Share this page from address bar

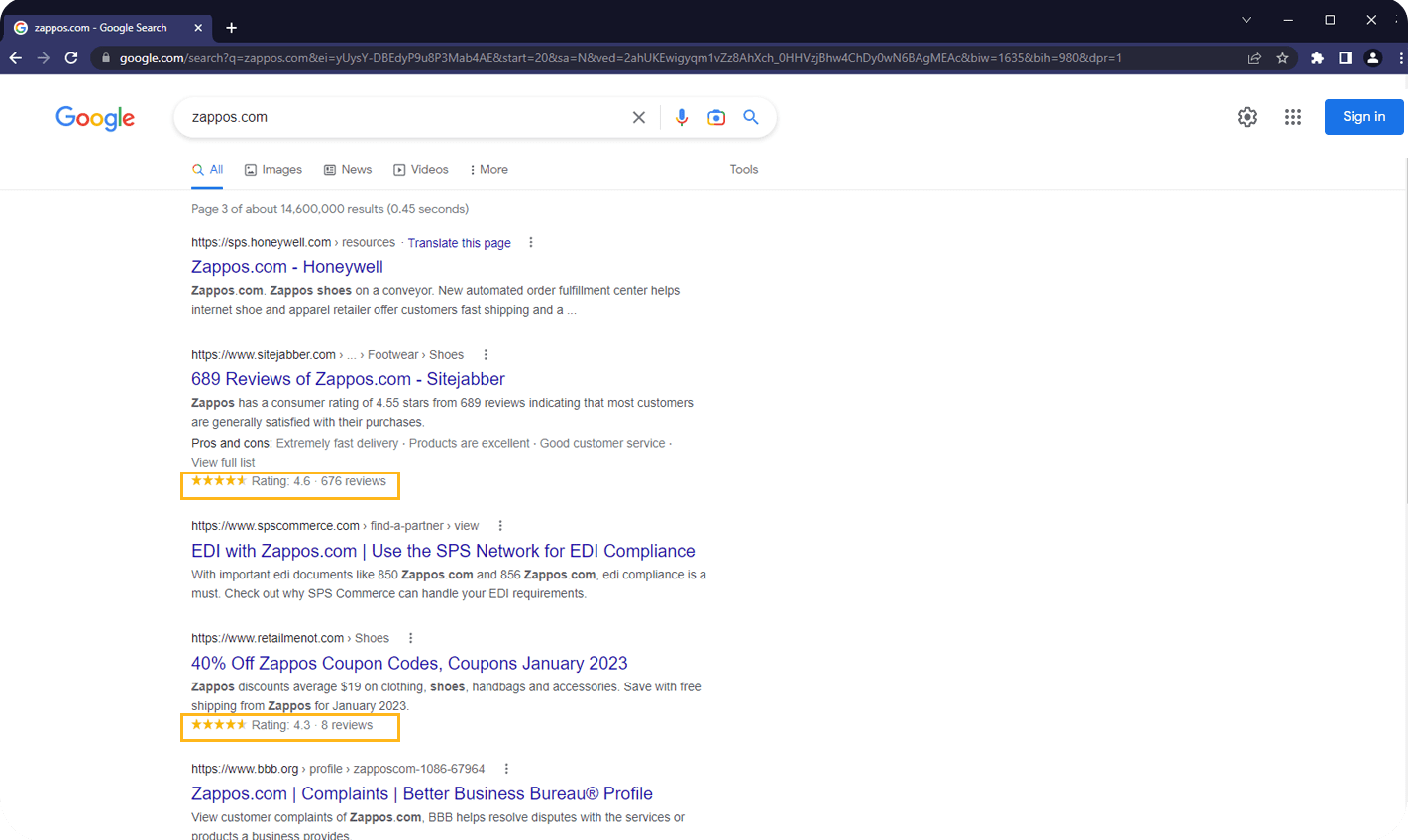pyautogui.click(x=1254, y=58)
